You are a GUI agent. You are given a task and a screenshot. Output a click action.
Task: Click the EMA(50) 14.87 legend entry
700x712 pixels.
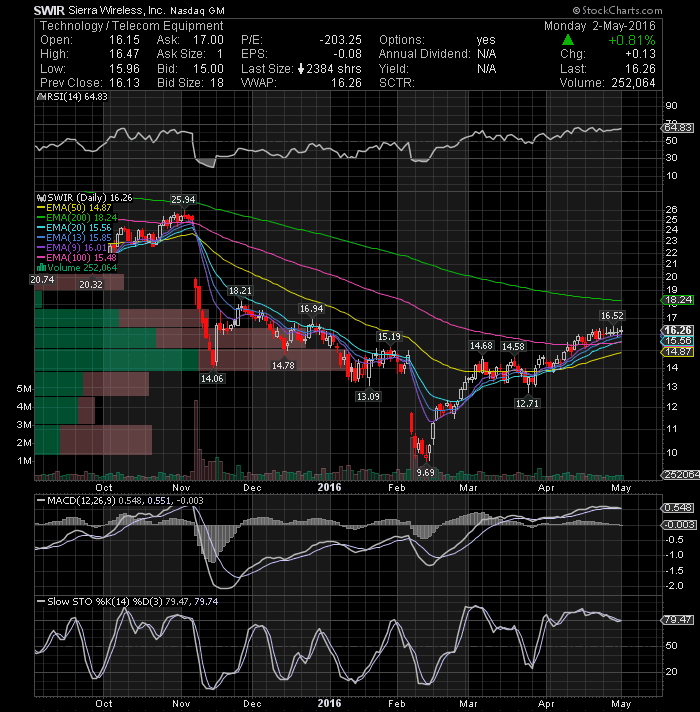(74, 208)
